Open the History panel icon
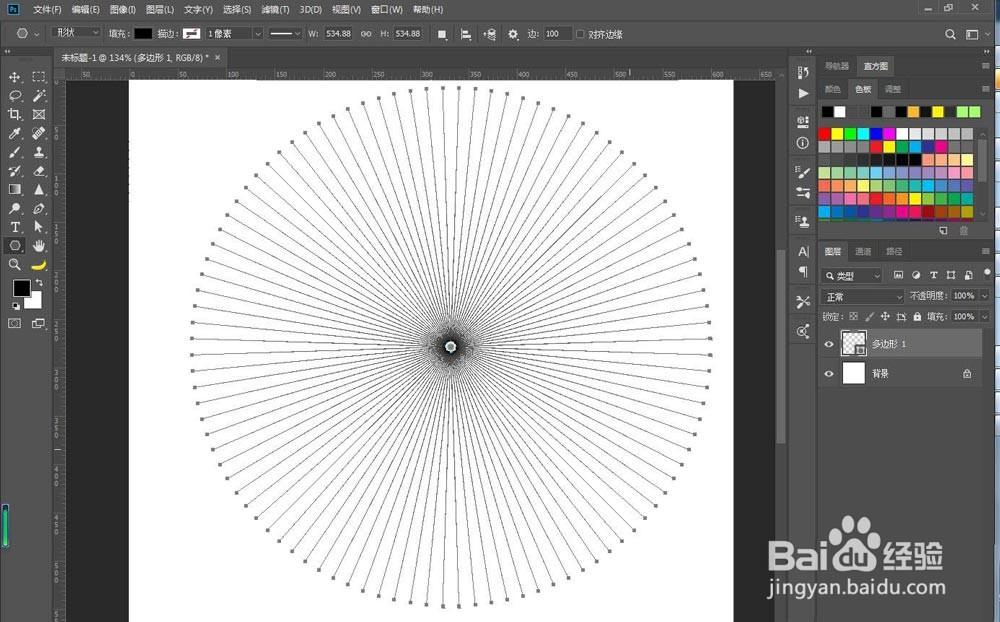This screenshot has width=1000, height=622. click(x=803, y=72)
